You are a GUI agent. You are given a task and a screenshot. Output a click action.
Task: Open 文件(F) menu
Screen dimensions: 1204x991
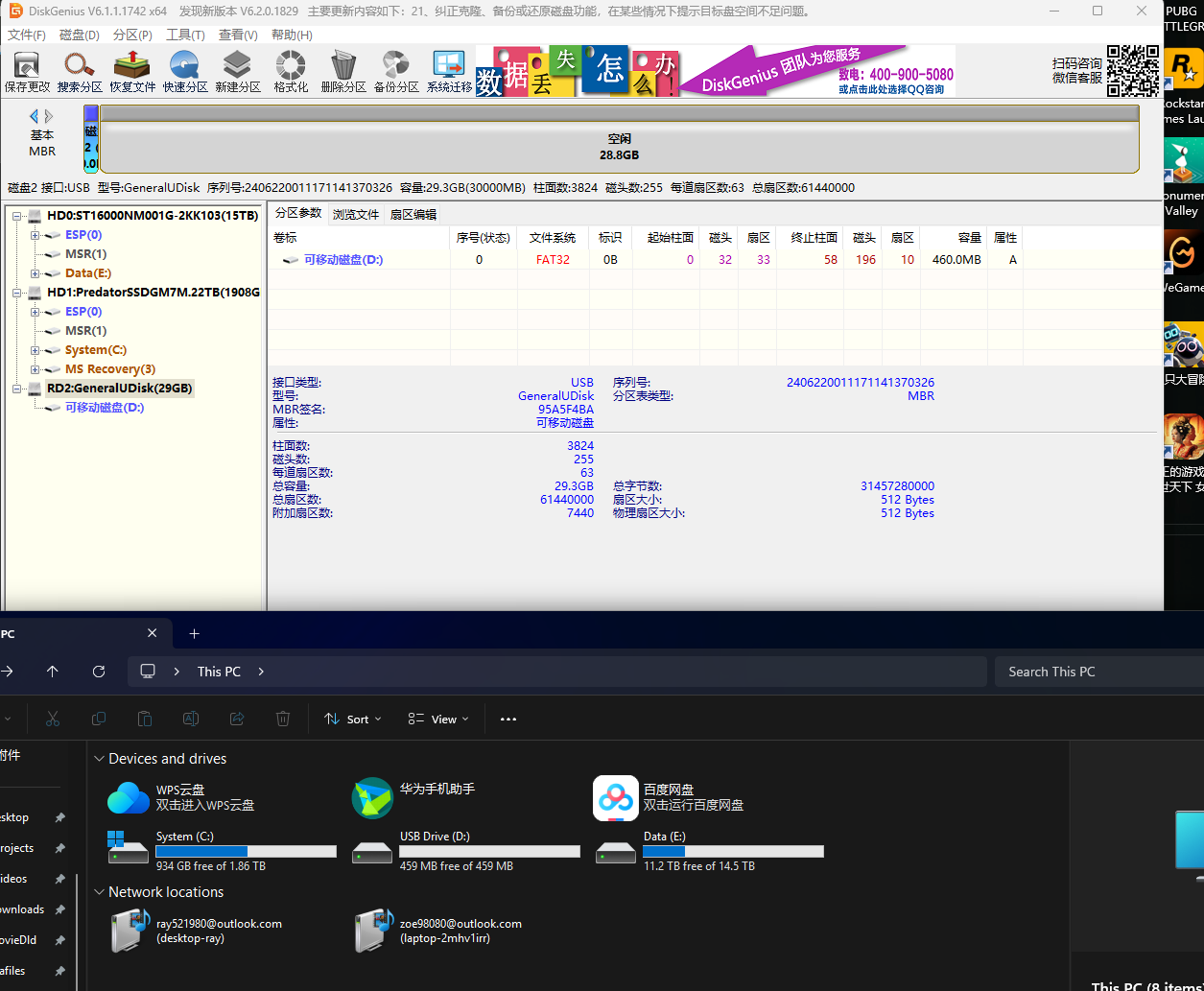point(27,35)
